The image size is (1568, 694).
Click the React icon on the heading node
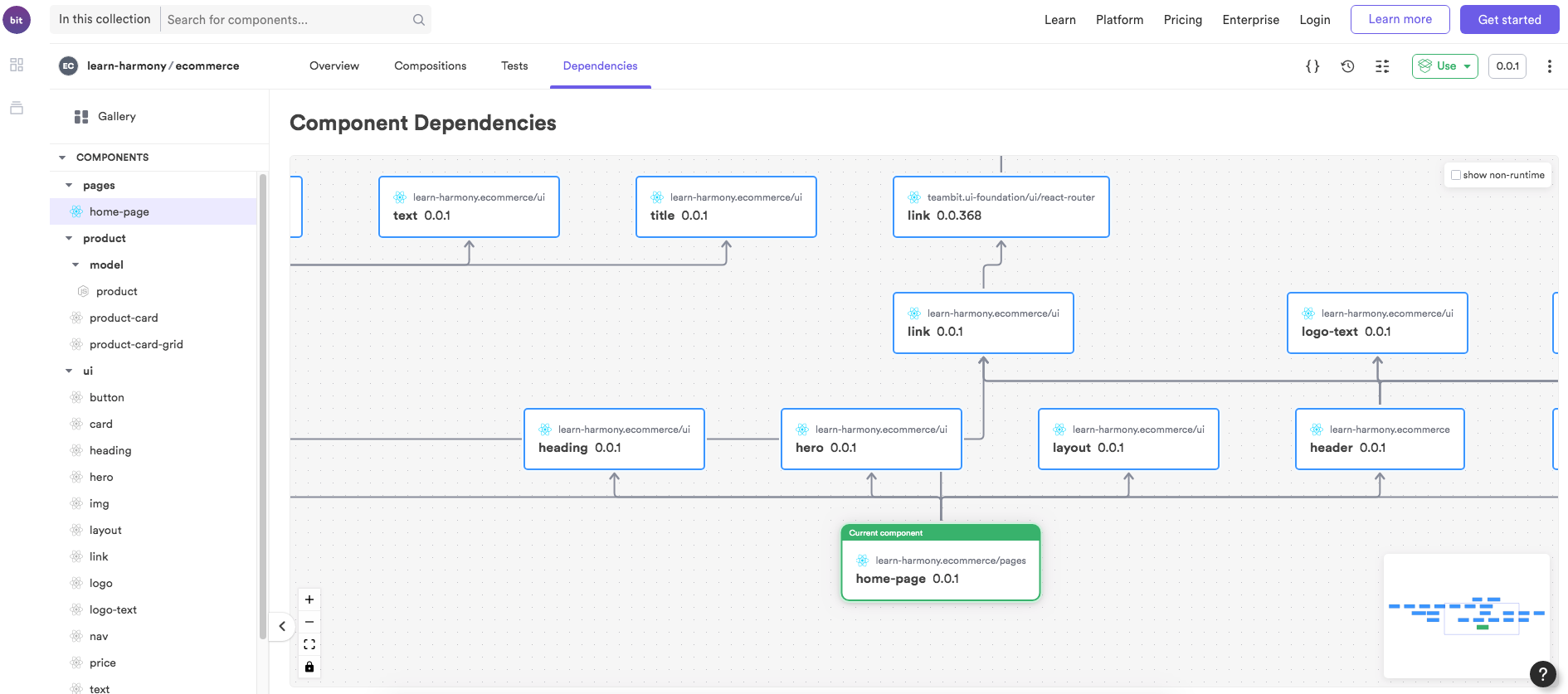pos(545,430)
